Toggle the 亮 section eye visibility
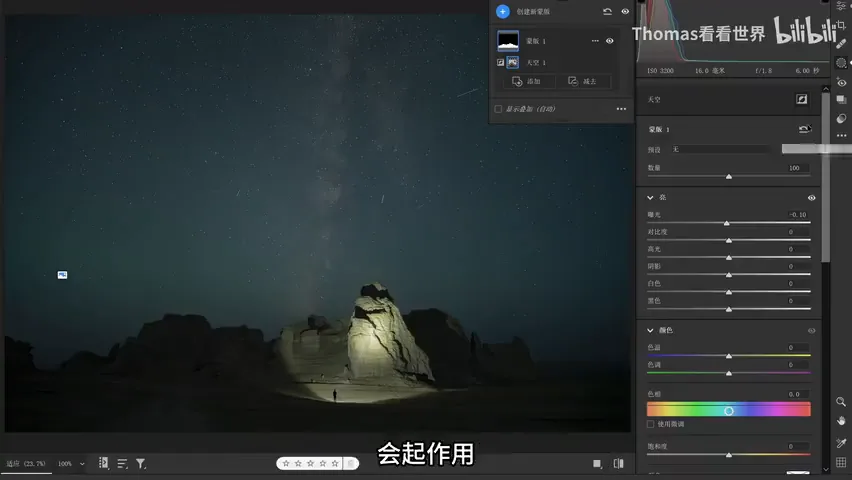Screen dimensions: 852x480 811,198
